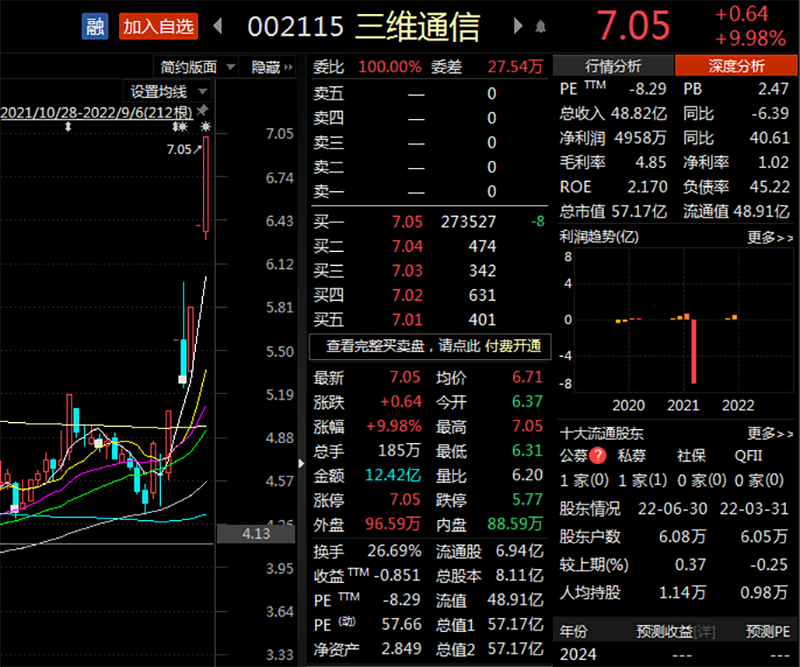Click the ROE 2.170 value
The image size is (800, 667).
coord(647,186)
